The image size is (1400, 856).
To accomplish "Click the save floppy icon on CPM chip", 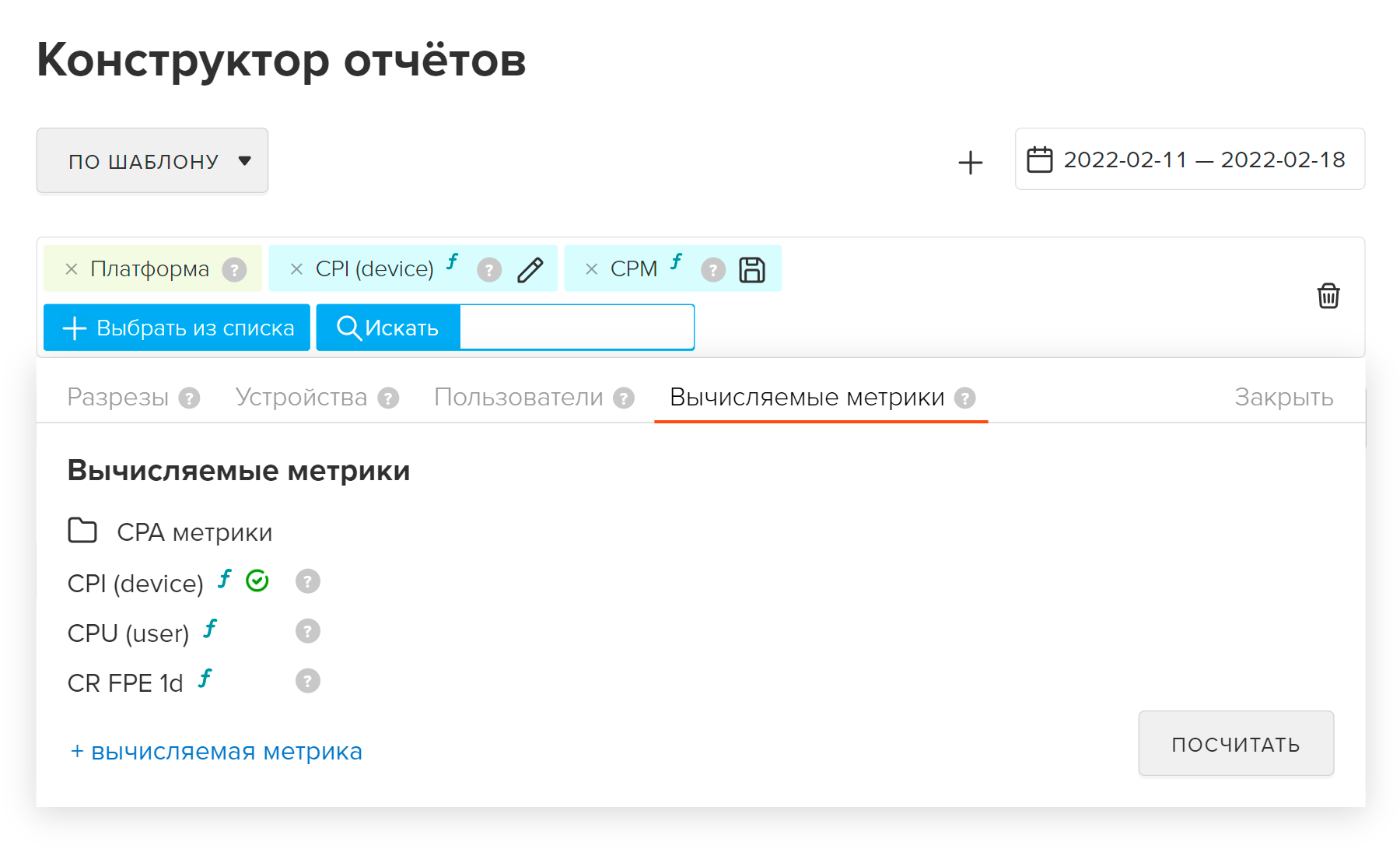I will [751, 270].
